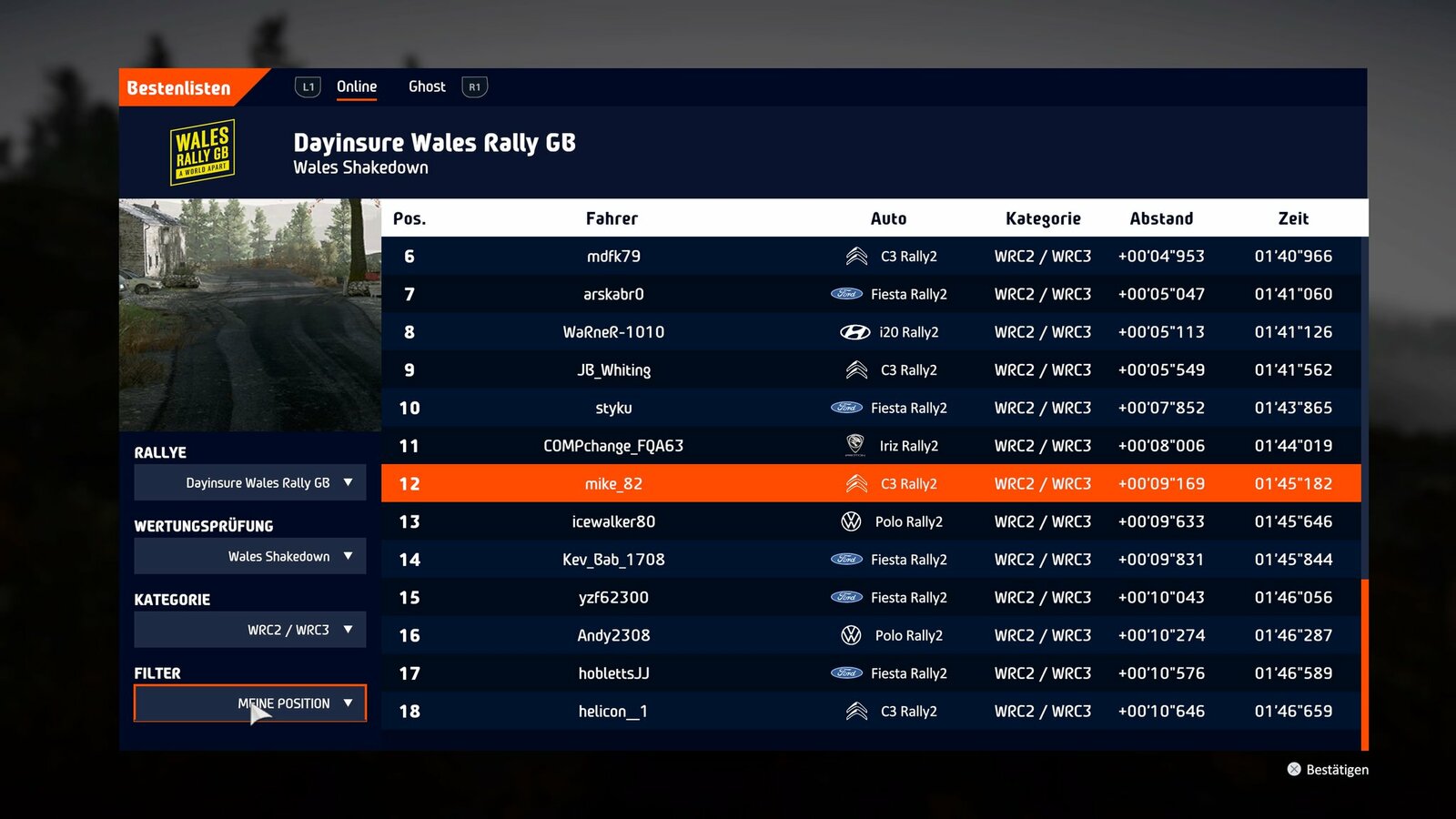This screenshot has width=1456, height=819.
Task: Click the Kategorie column header
Action: (1043, 218)
